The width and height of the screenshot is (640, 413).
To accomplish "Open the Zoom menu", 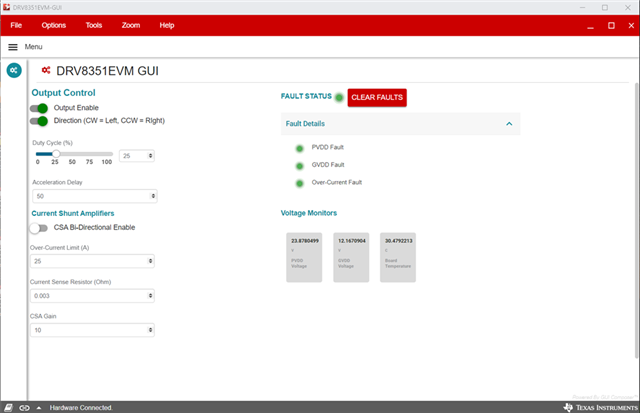I will (x=131, y=25).
